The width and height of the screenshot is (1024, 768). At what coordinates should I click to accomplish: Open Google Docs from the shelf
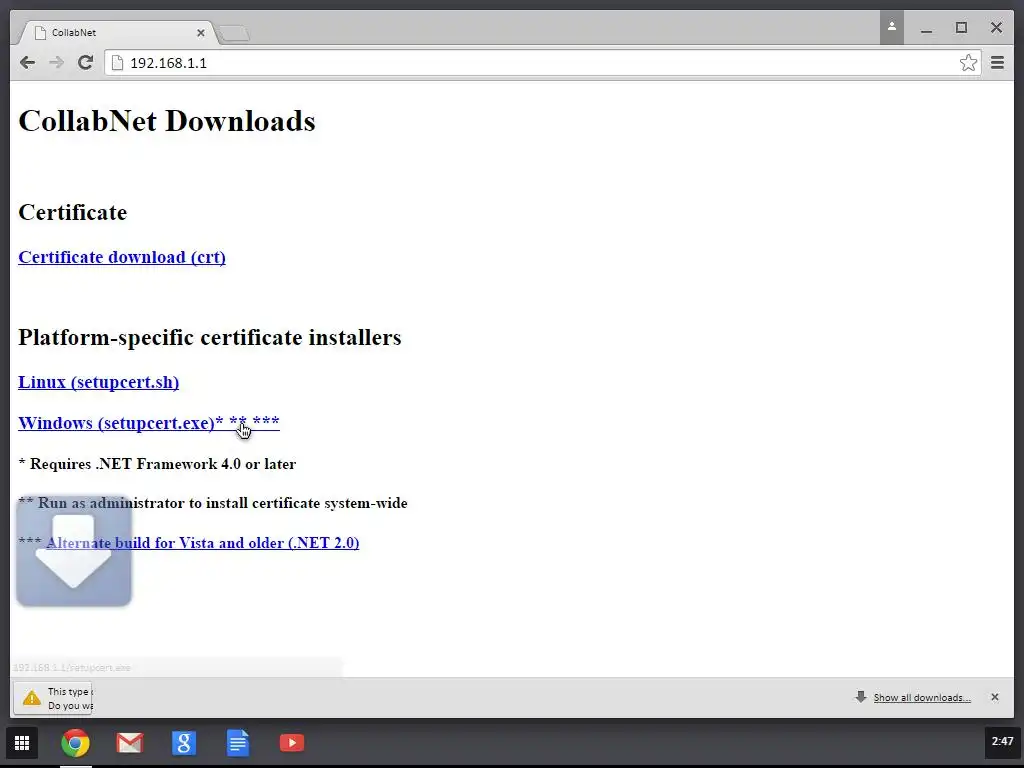238,743
